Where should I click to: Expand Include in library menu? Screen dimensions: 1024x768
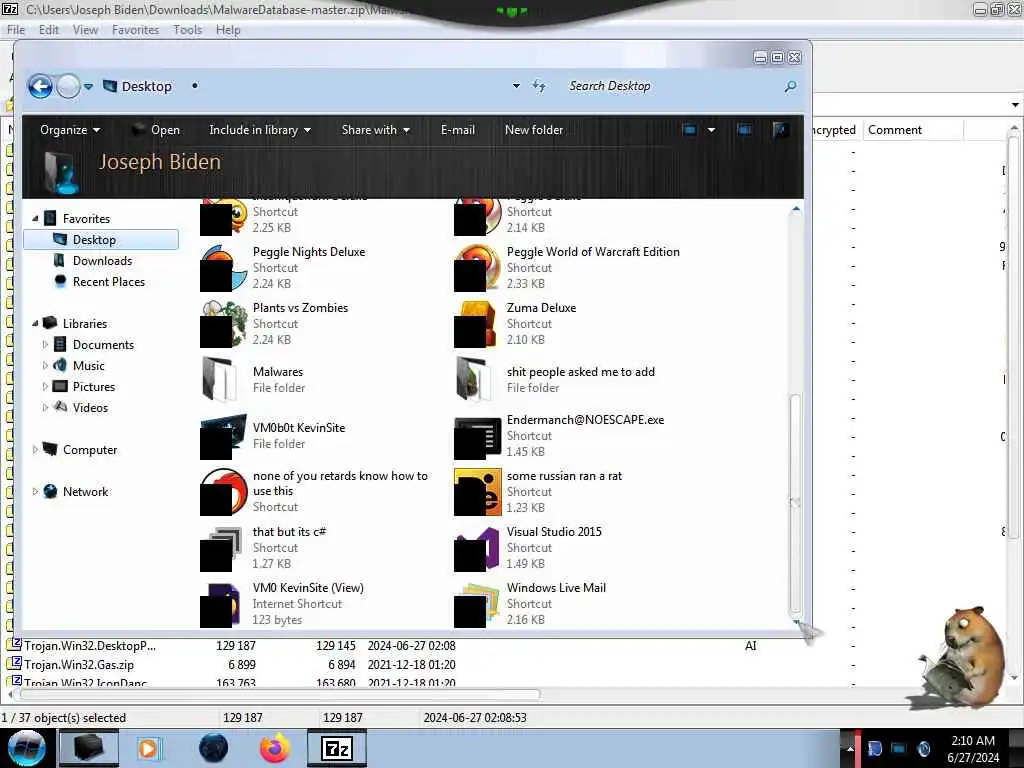pos(260,130)
